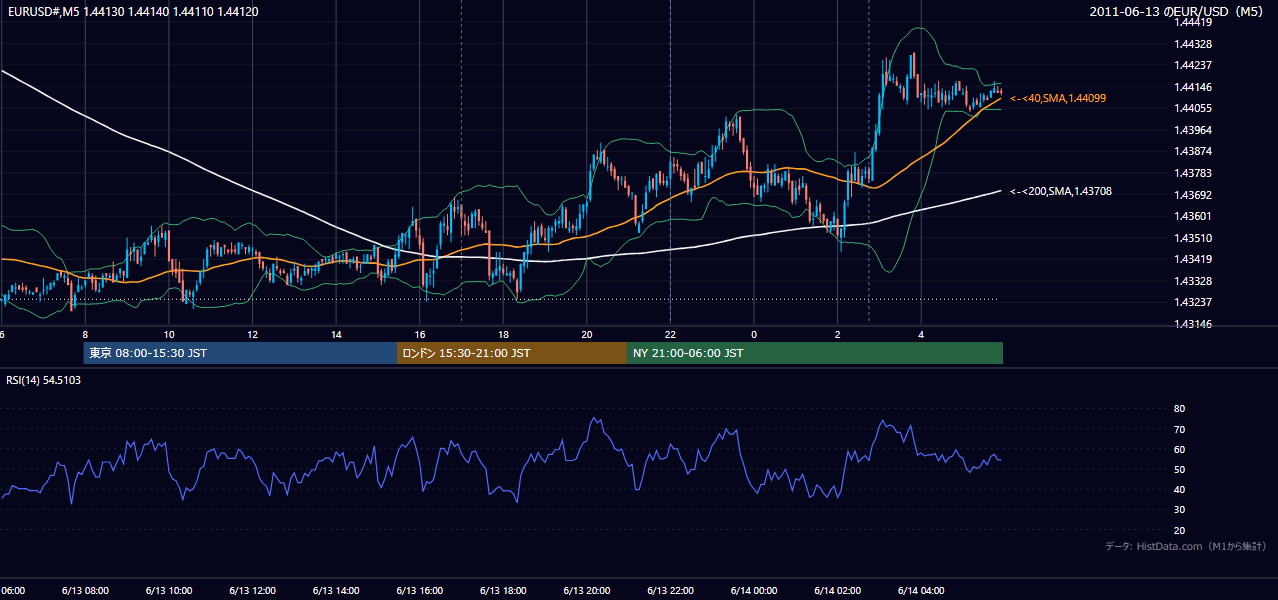Click price axis label 1.44419
Image resolution: width=1278 pixels, height=600 pixels.
(1193, 23)
